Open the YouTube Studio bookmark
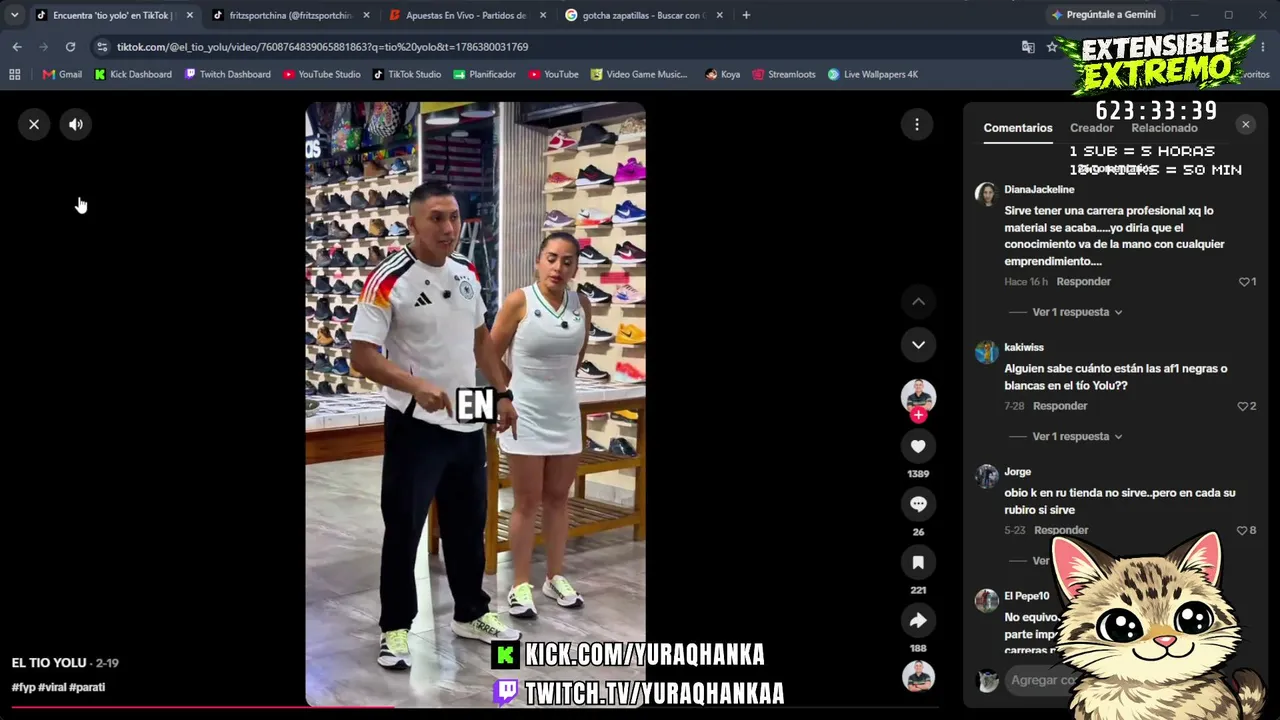The width and height of the screenshot is (1280, 720). [321, 74]
